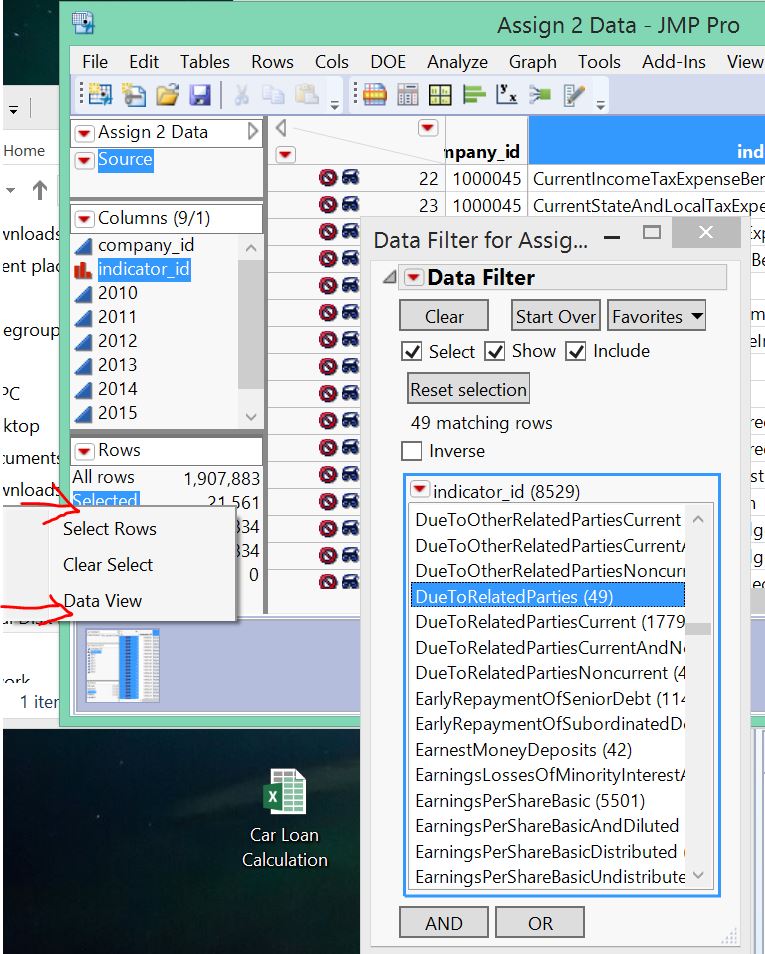Viewport: 765px width, 954px height.
Task: Click the Start Over button
Action: [556, 316]
